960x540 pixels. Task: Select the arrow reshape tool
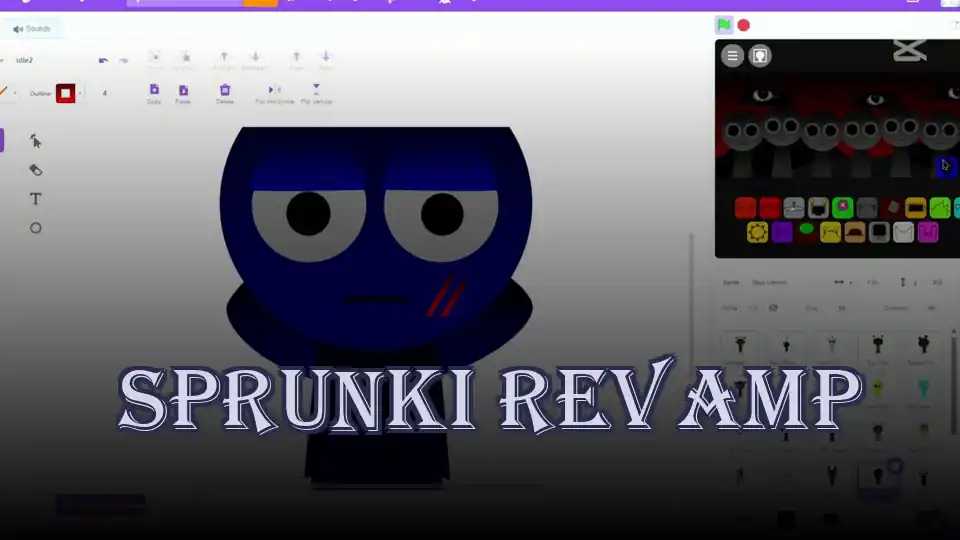point(36,141)
